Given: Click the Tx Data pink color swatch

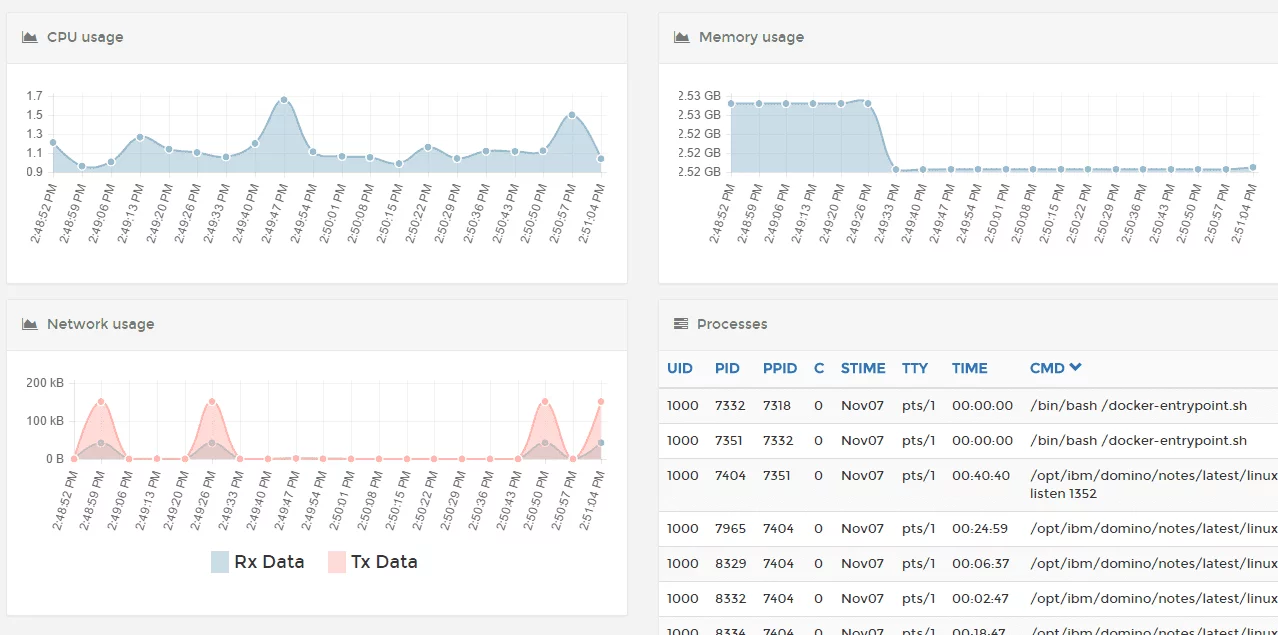Looking at the screenshot, I should click(336, 562).
